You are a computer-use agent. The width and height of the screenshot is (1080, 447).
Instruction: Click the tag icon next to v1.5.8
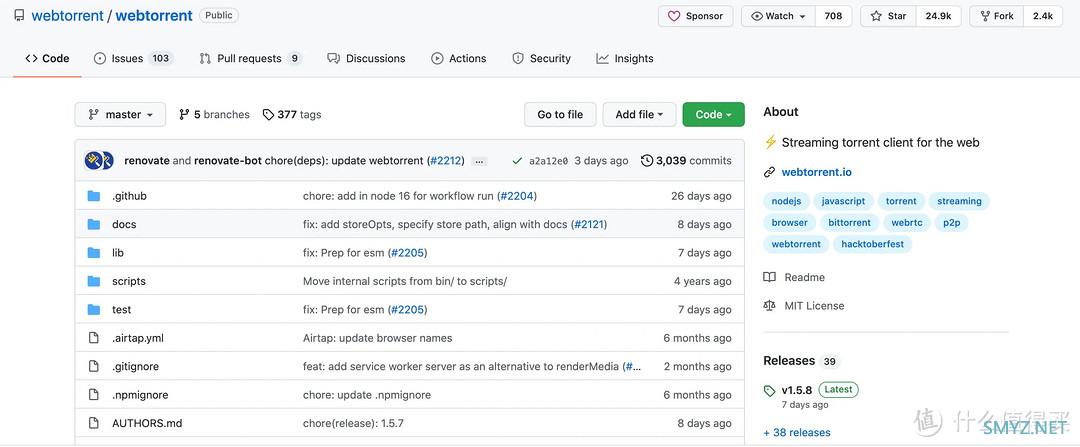coord(769,391)
